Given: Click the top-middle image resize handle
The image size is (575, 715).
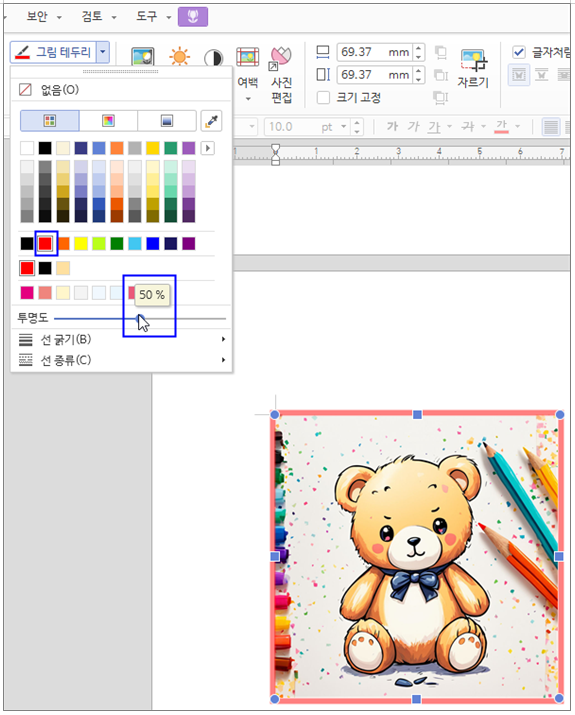Looking at the screenshot, I should coord(417,414).
